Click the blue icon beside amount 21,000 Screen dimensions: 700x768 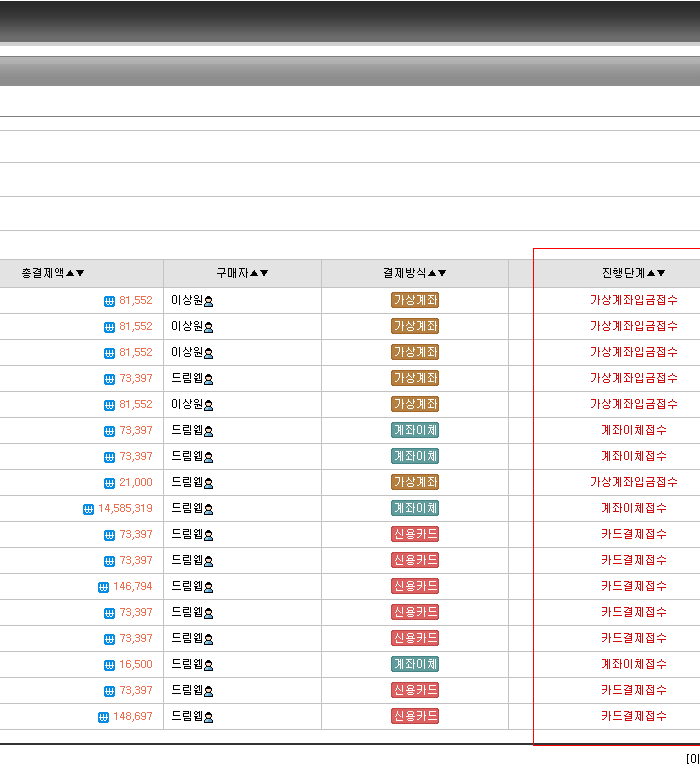click(110, 483)
